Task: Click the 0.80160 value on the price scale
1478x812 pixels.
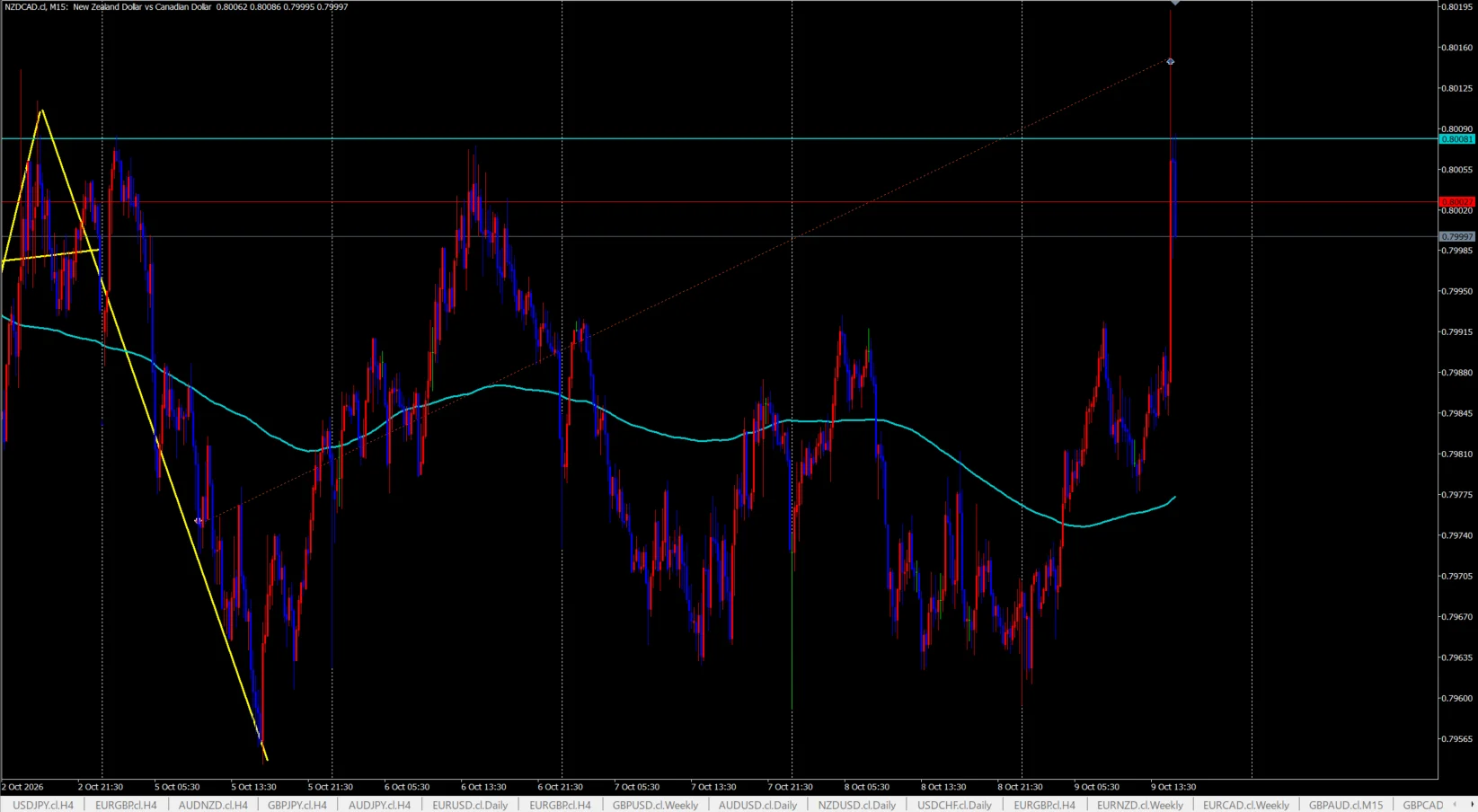Action: [x=1456, y=48]
